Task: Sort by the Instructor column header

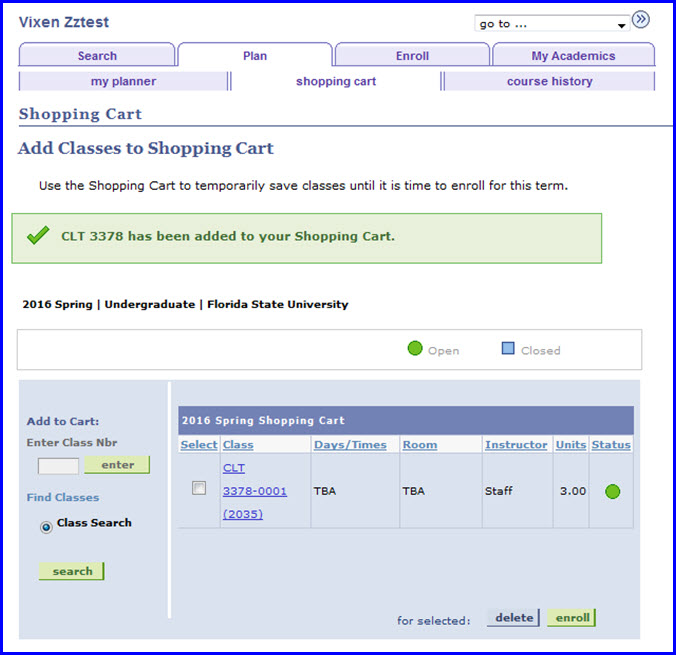Action: pos(516,445)
